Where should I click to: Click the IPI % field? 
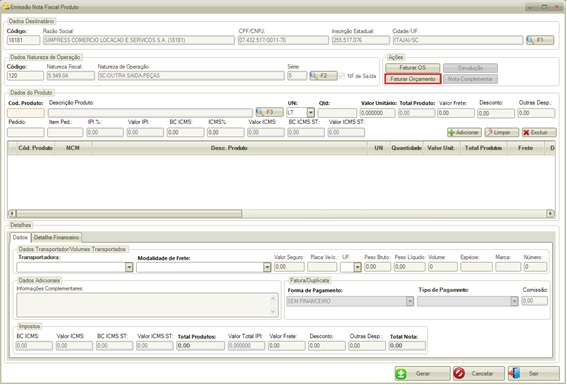pos(105,132)
